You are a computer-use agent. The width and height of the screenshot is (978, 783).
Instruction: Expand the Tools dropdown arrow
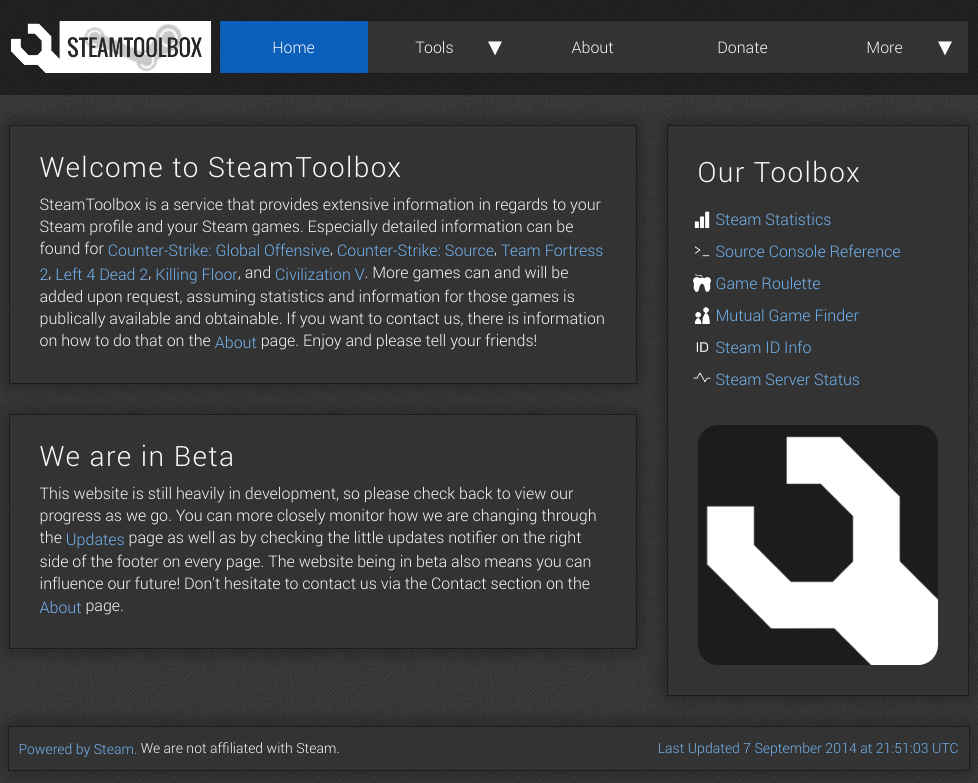coord(495,48)
